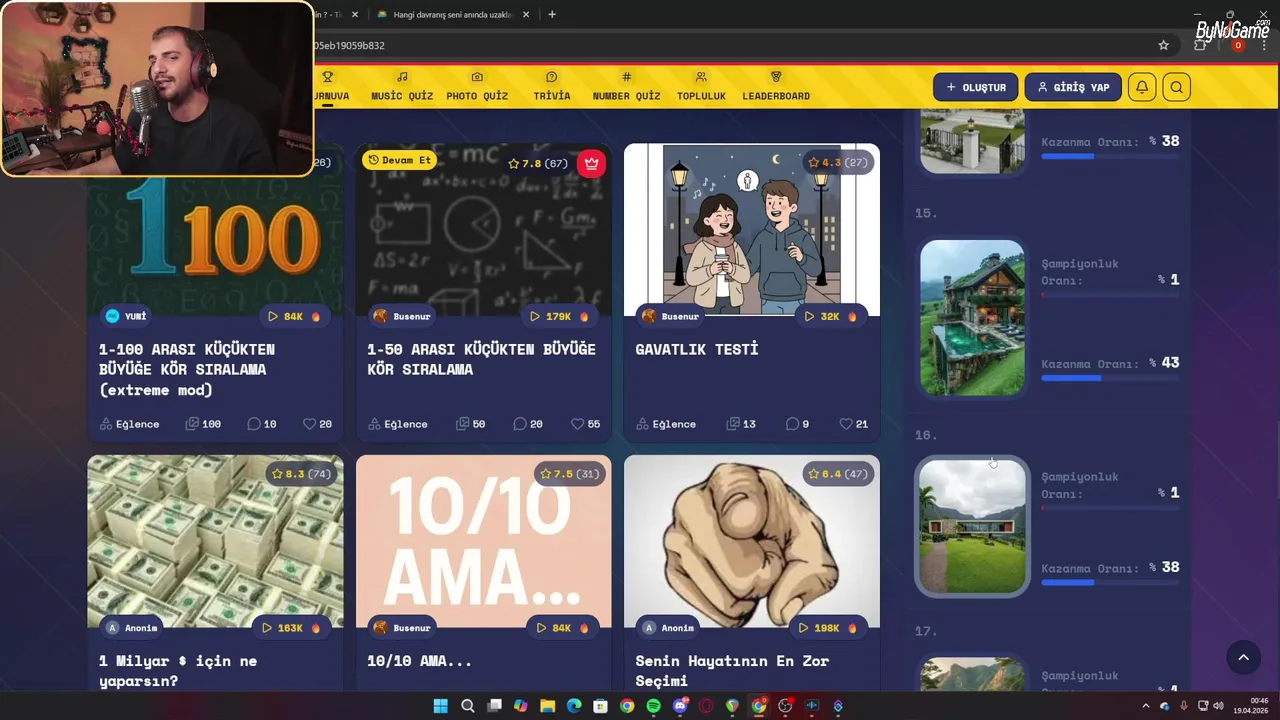This screenshot has width=1280, height=720.
Task: Open the Windows Start menu
Action: (440, 706)
